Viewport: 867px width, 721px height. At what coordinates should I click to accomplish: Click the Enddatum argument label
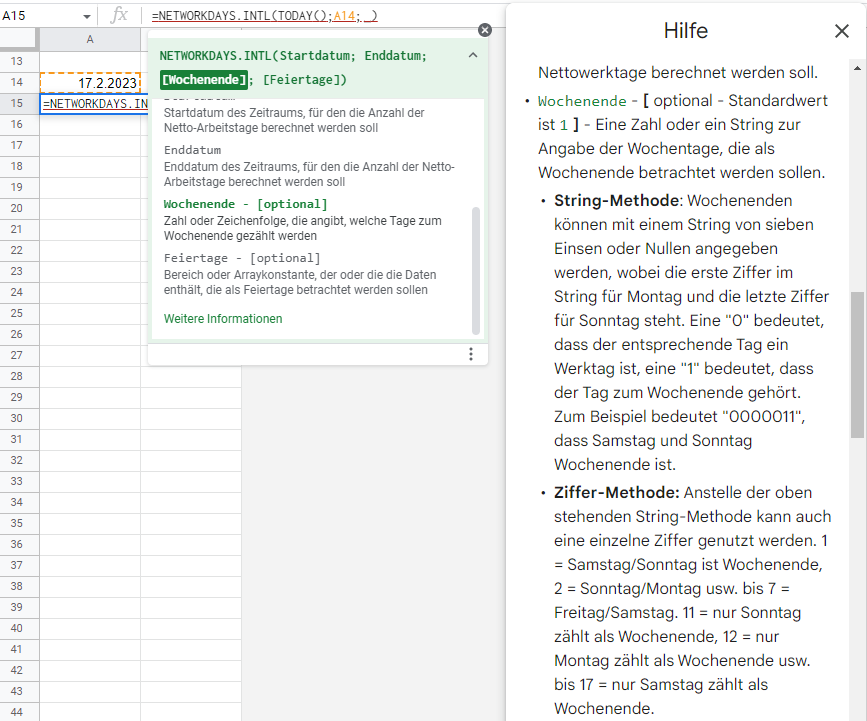click(x=192, y=150)
